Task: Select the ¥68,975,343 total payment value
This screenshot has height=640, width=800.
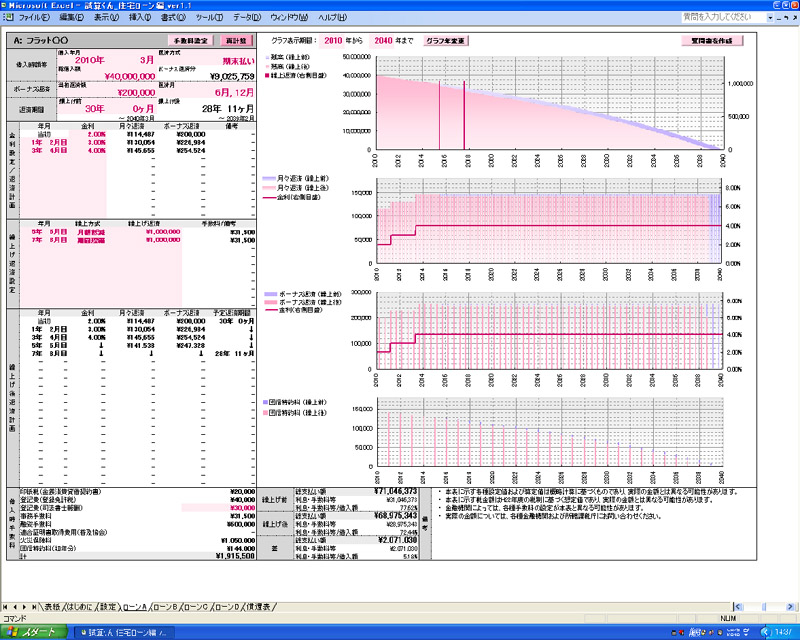Action: point(395,516)
